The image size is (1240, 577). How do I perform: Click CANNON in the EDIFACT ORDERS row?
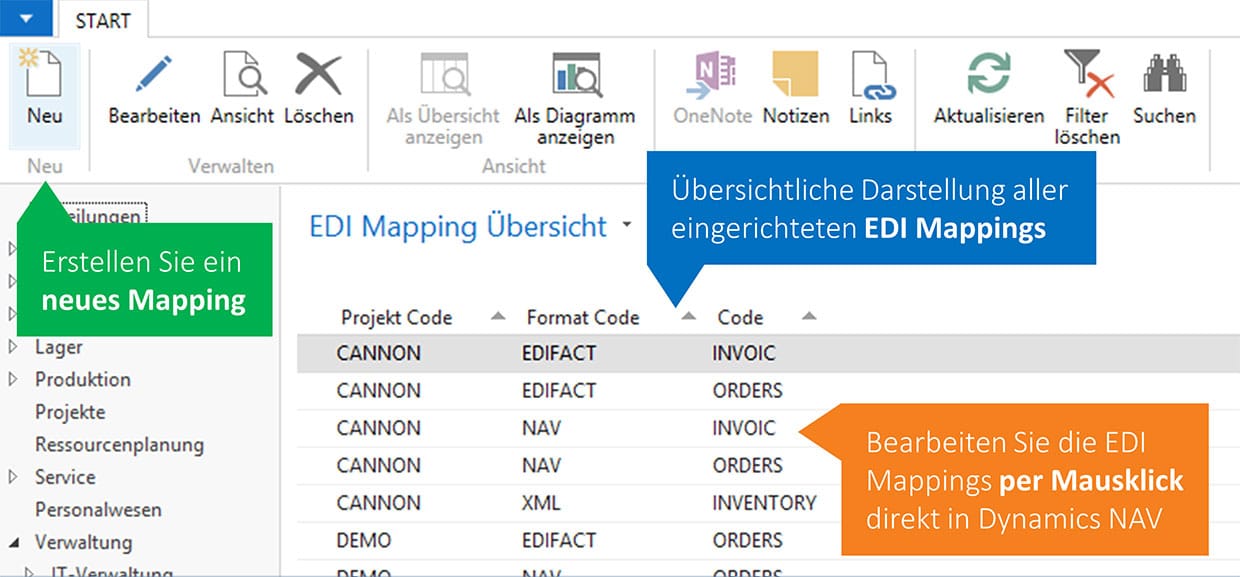click(379, 390)
